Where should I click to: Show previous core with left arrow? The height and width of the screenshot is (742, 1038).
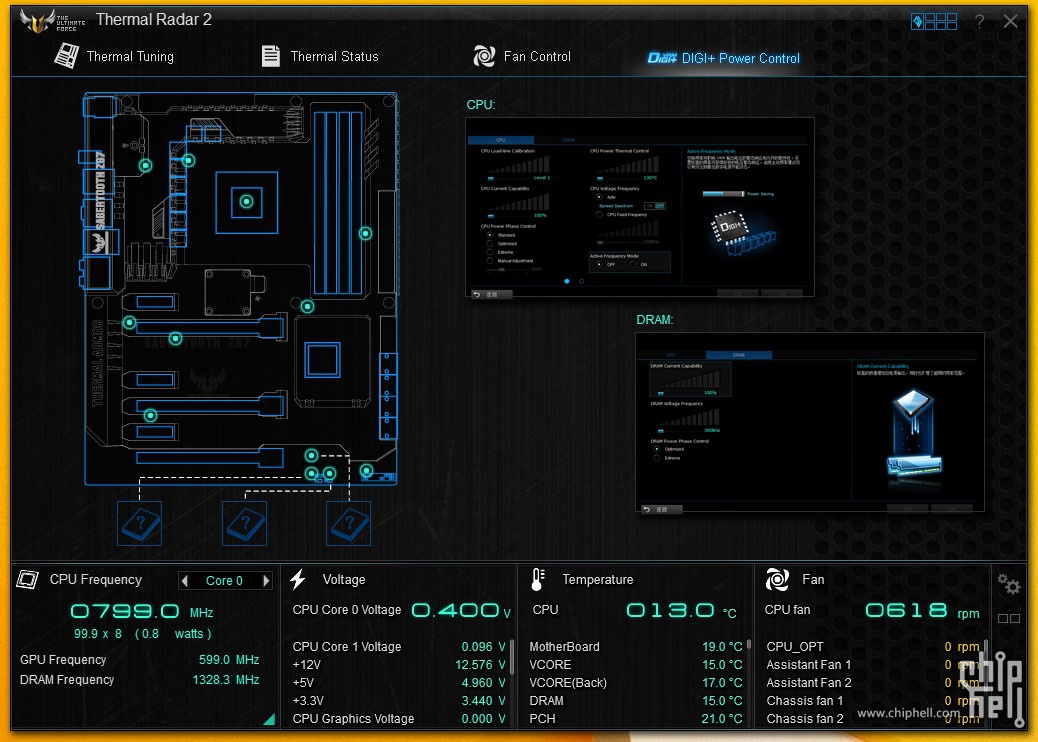pos(185,580)
